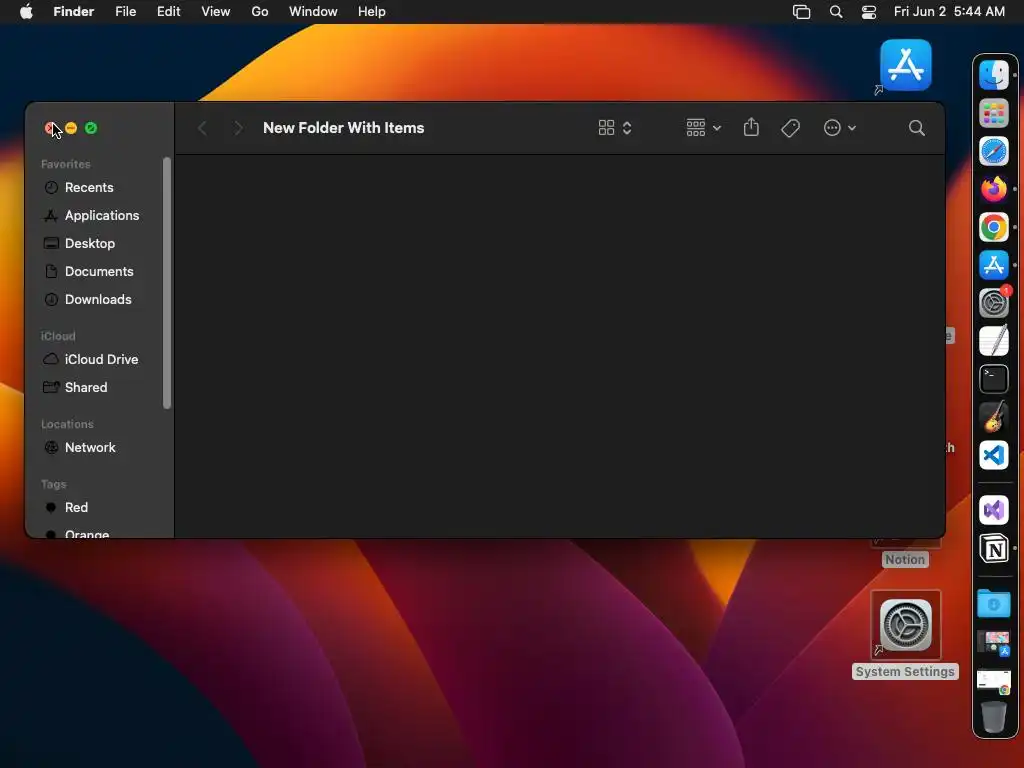Viewport: 1024px width, 768px height.
Task: Open the File menu
Action: click(x=125, y=12)
